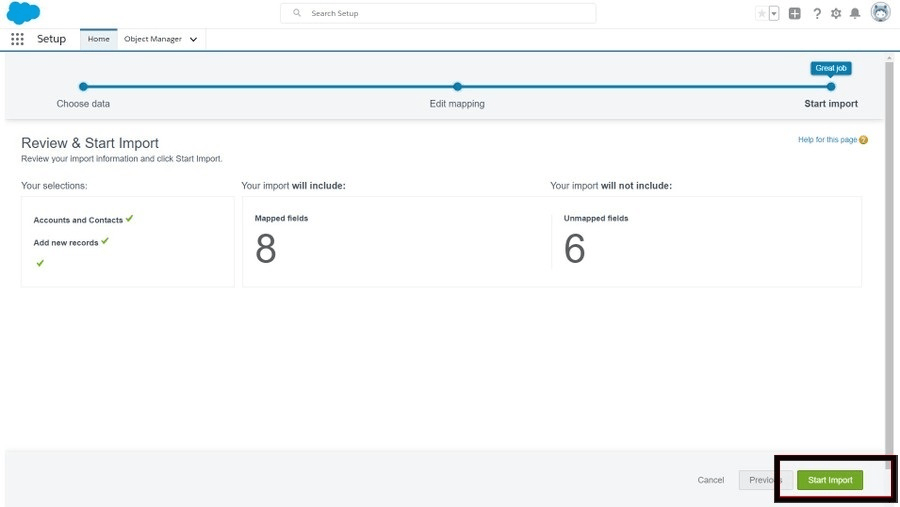Click the Great job tooltip badge

(x=831, y=68)
